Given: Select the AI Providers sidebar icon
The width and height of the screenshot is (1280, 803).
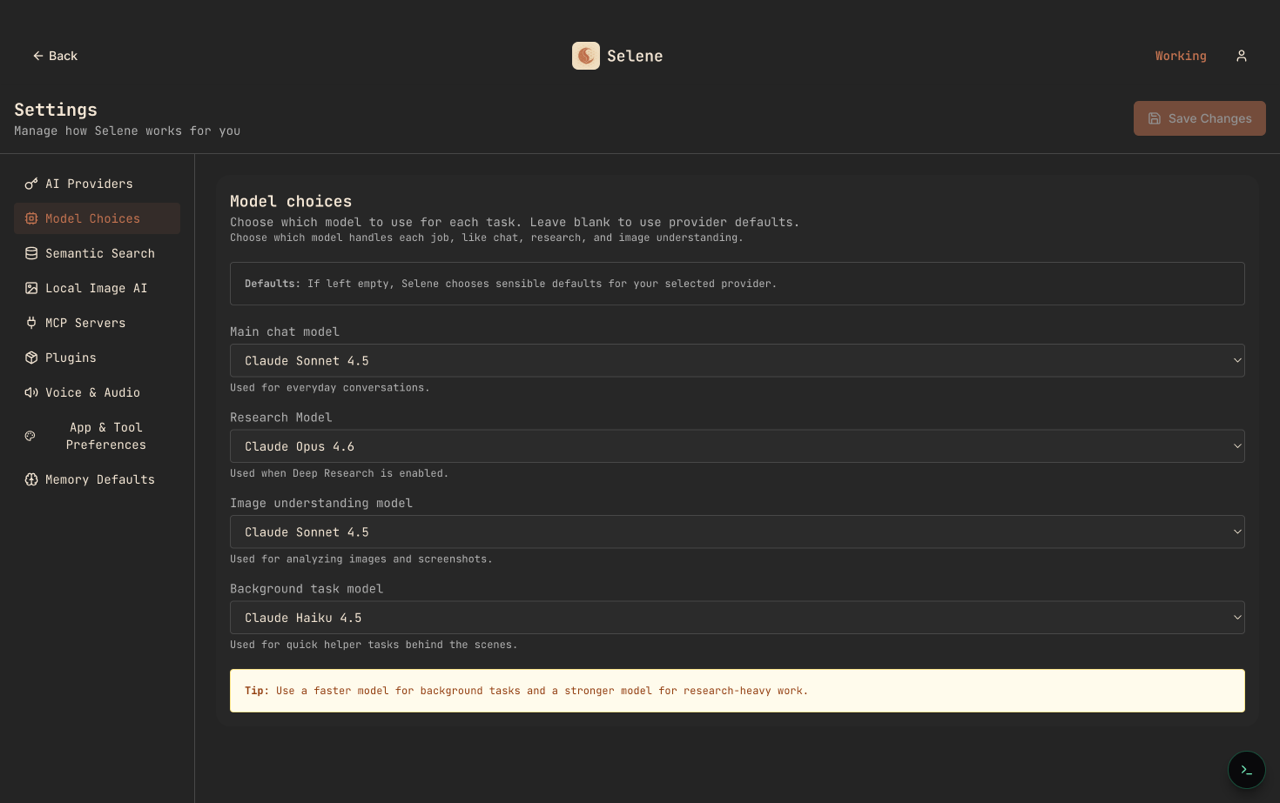Looking at the screenshot, I should 30,183.
